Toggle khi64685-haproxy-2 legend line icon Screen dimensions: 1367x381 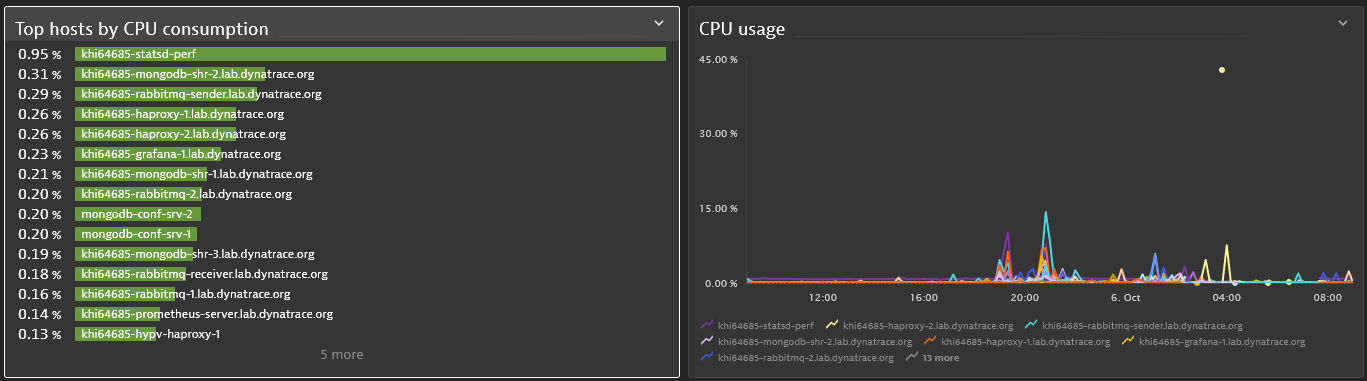click(832, 325)
